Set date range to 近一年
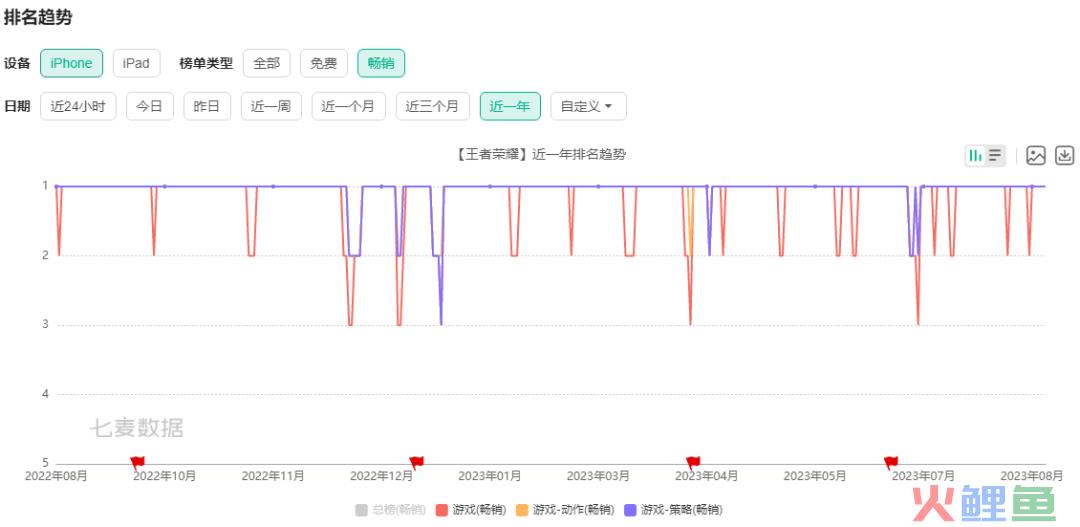This screenshot has height=527, width=1080. [510, 106]
